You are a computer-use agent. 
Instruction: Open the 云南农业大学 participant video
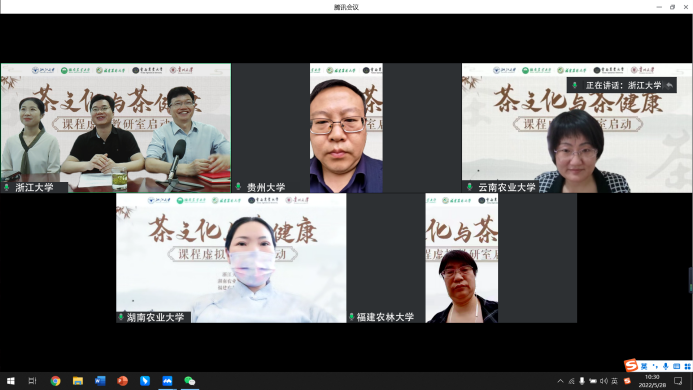(577, 128)
